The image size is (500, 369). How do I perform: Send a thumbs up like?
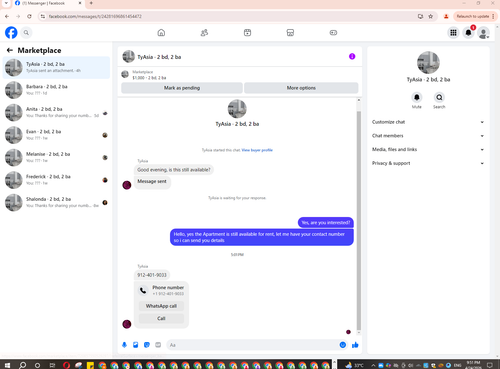tap(355, 345)
